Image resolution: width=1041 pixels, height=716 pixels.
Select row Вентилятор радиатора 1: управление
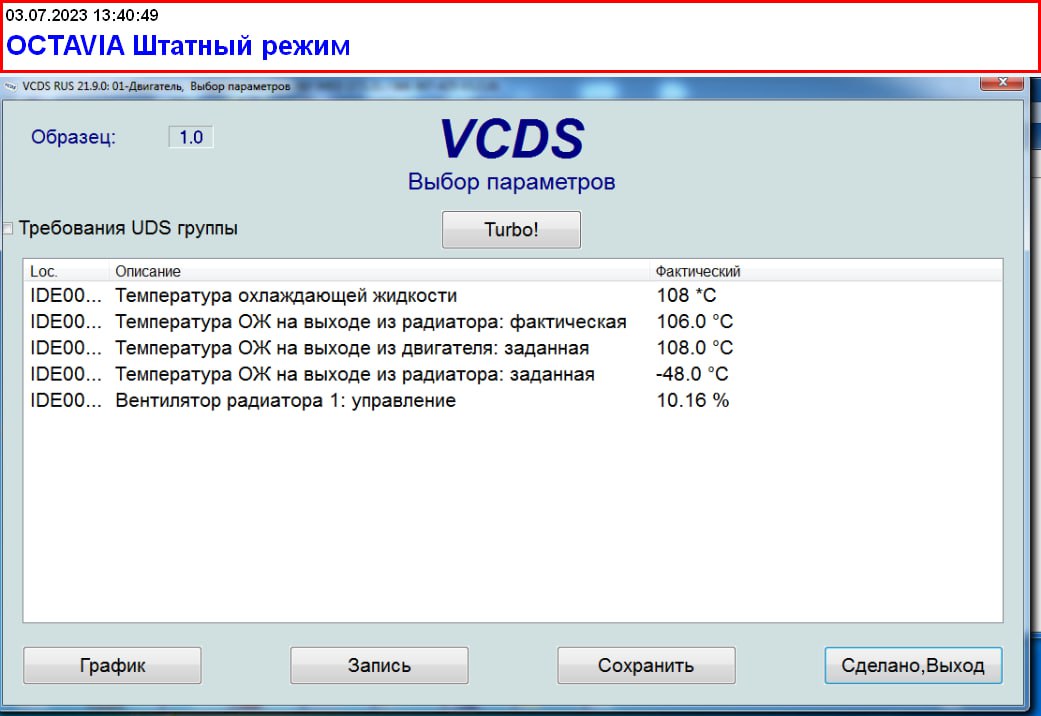tap(513, 401)
